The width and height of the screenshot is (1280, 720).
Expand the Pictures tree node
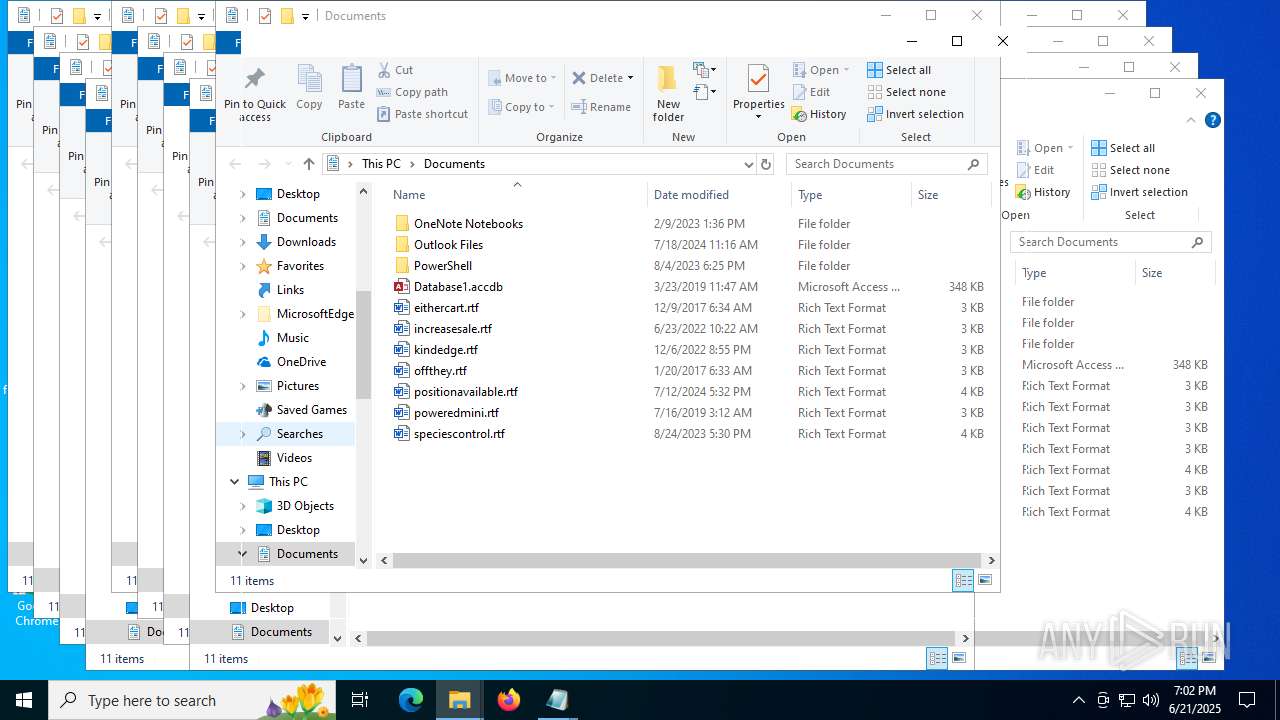pyautogui.click(x=243, y=386)
